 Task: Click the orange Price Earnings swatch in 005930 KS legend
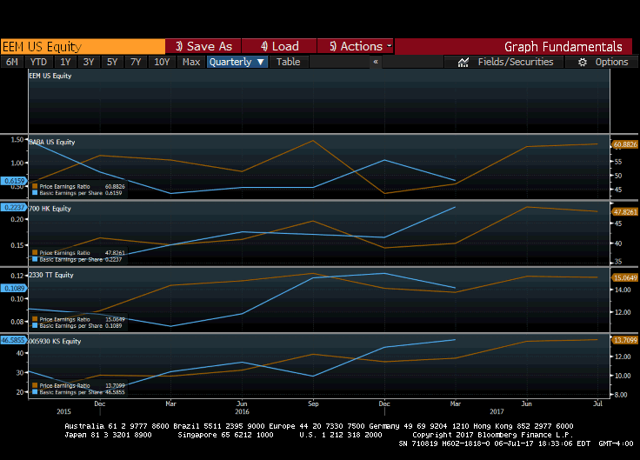(x=35, y=385)
